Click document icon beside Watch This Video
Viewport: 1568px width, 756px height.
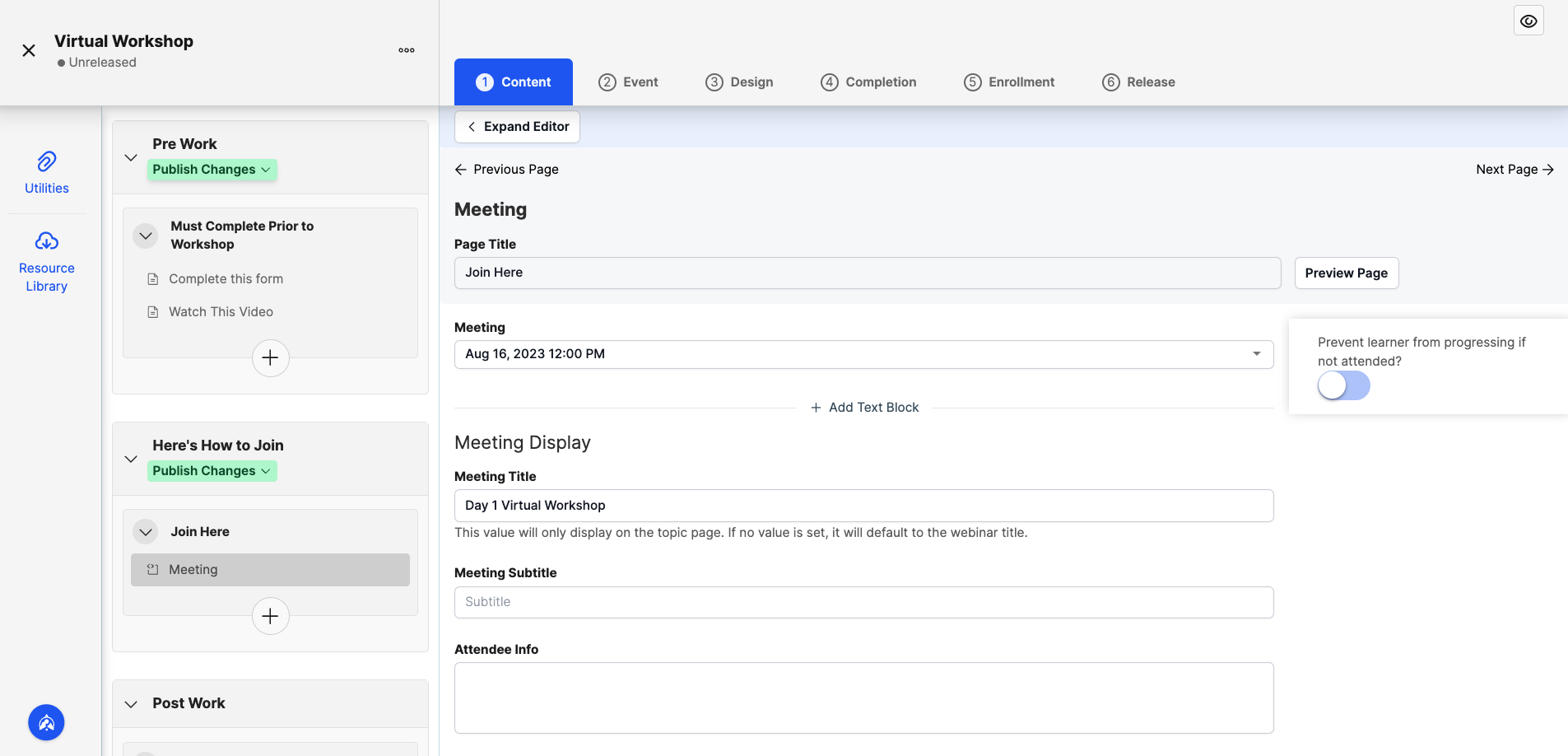152,312
